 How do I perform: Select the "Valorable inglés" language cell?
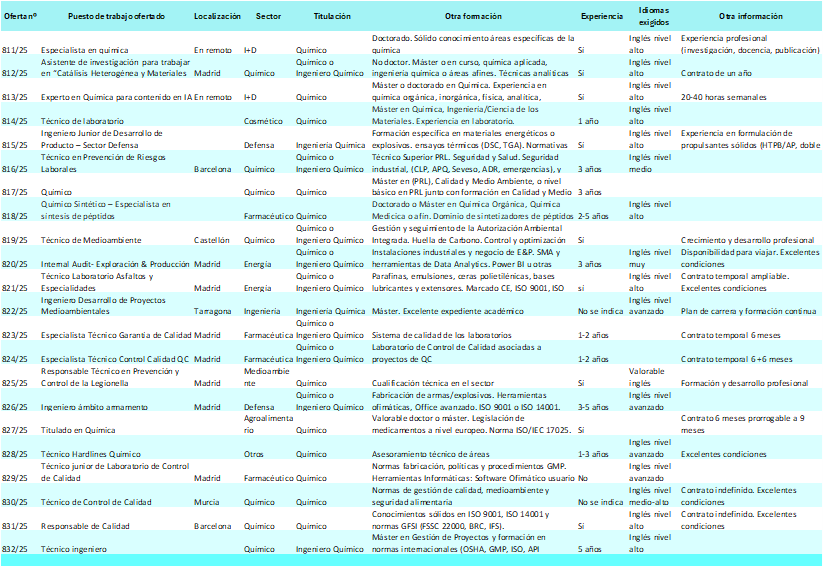tap(647, 377)
